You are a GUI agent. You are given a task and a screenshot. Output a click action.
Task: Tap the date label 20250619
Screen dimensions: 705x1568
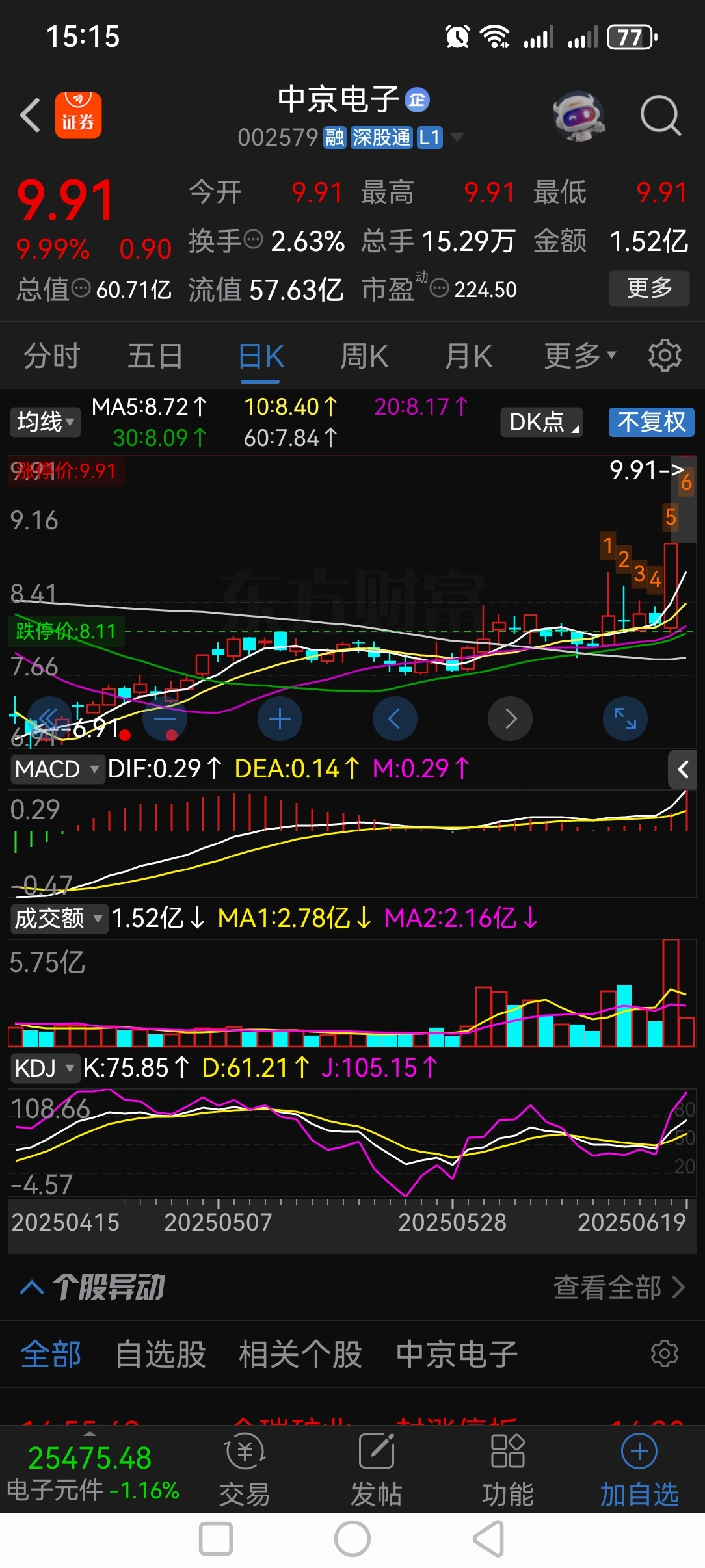pyautogui.click(x=632, y=1223)
